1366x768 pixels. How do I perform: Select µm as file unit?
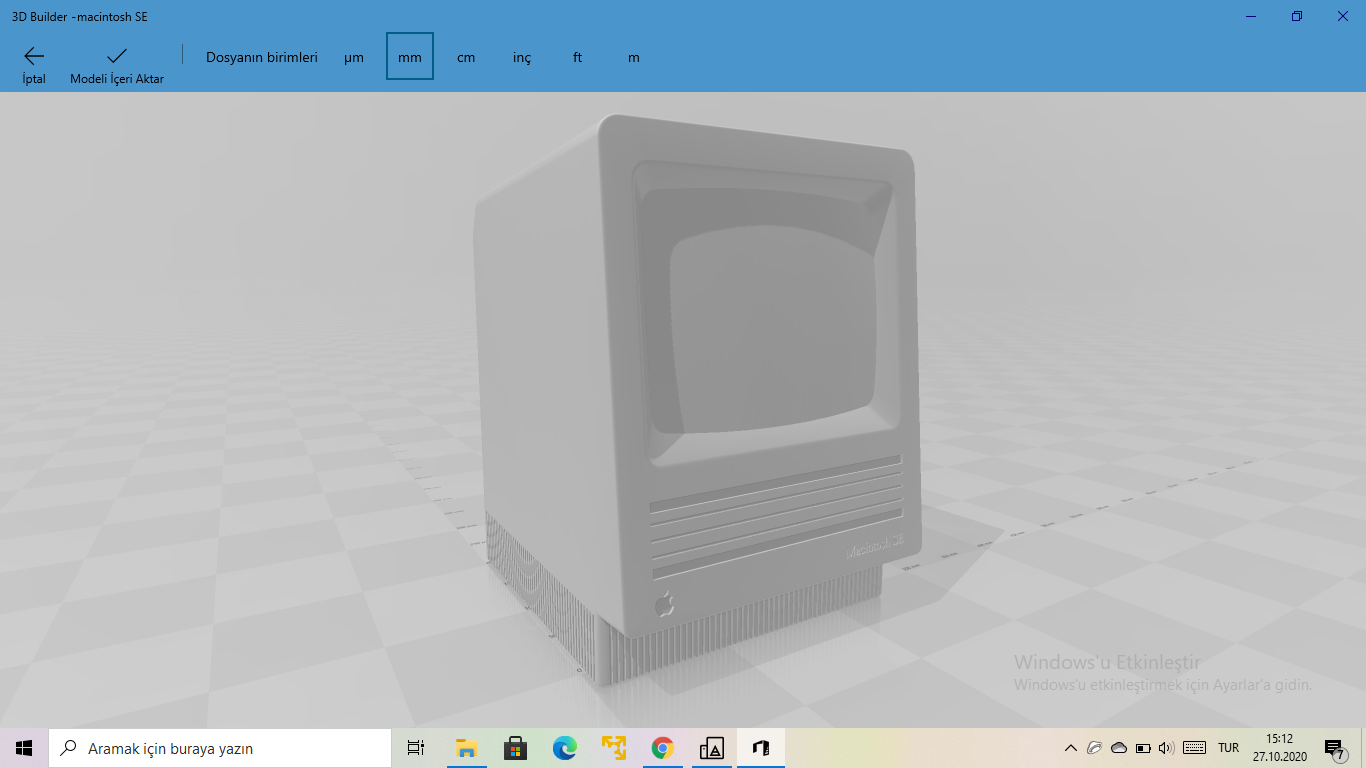pos(354,57)
